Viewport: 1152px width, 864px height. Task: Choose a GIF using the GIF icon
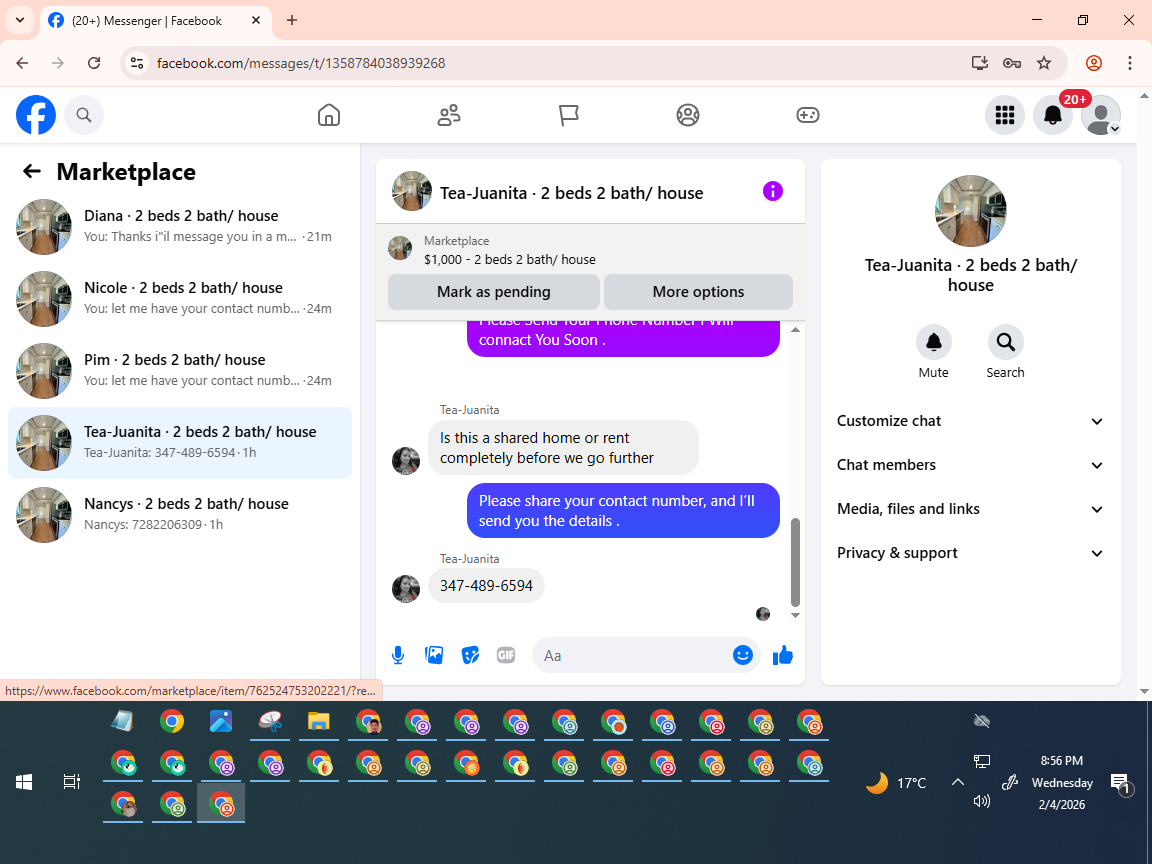click(505, 655)
